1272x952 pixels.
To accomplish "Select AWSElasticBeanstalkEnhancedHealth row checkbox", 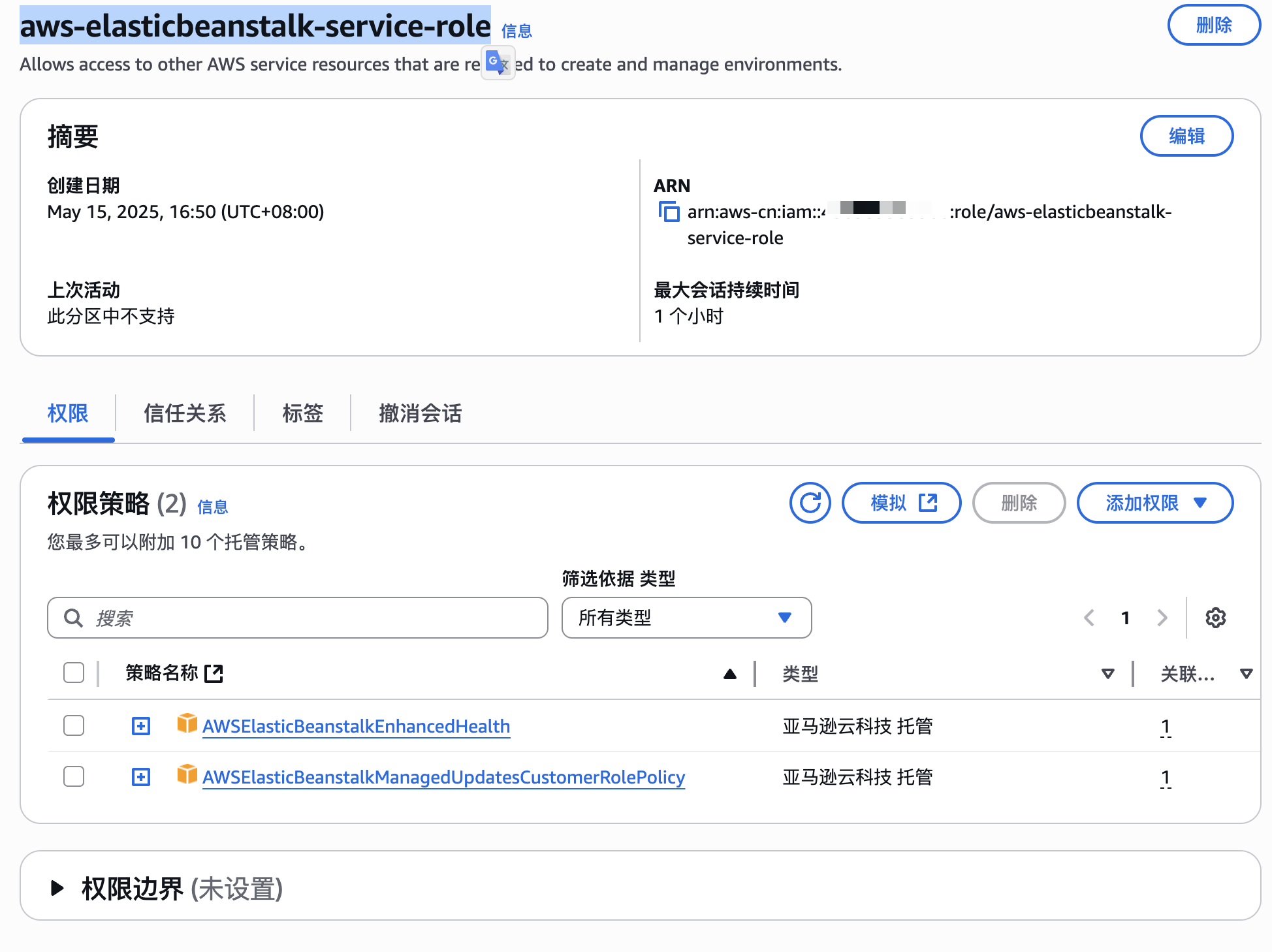I will click(x=74, y=725).
